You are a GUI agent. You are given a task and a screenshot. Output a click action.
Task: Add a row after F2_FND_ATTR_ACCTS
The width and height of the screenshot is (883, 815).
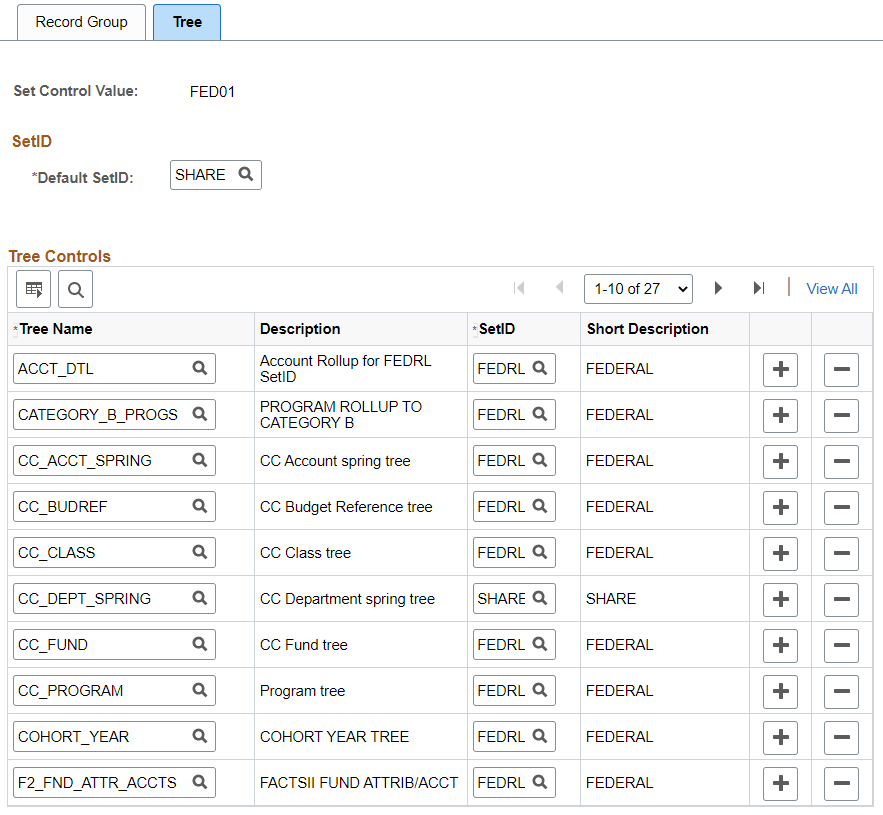tap(781, 783)
